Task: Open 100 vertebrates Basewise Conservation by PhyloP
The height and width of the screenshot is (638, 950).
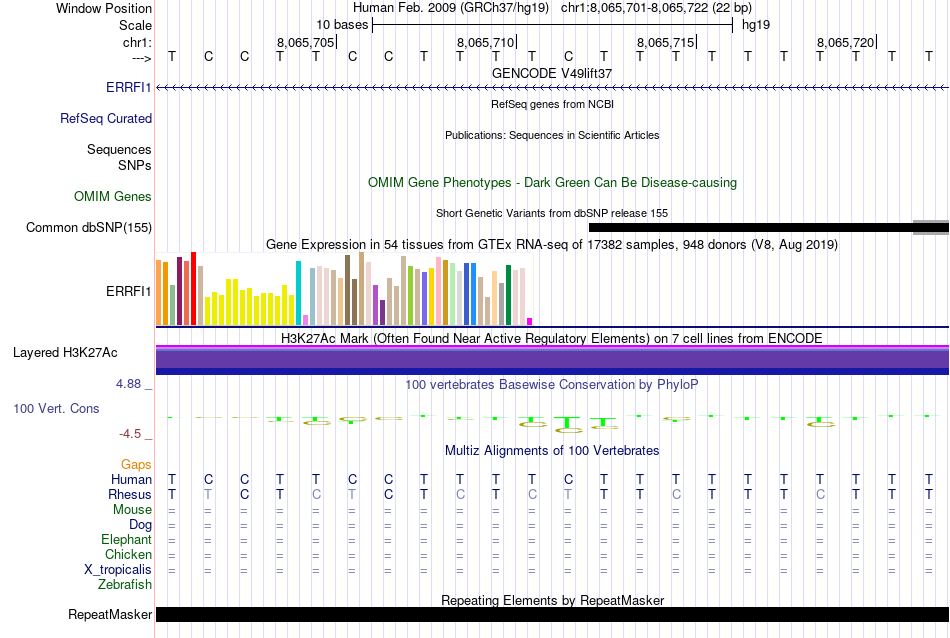Action: [552, 385]
